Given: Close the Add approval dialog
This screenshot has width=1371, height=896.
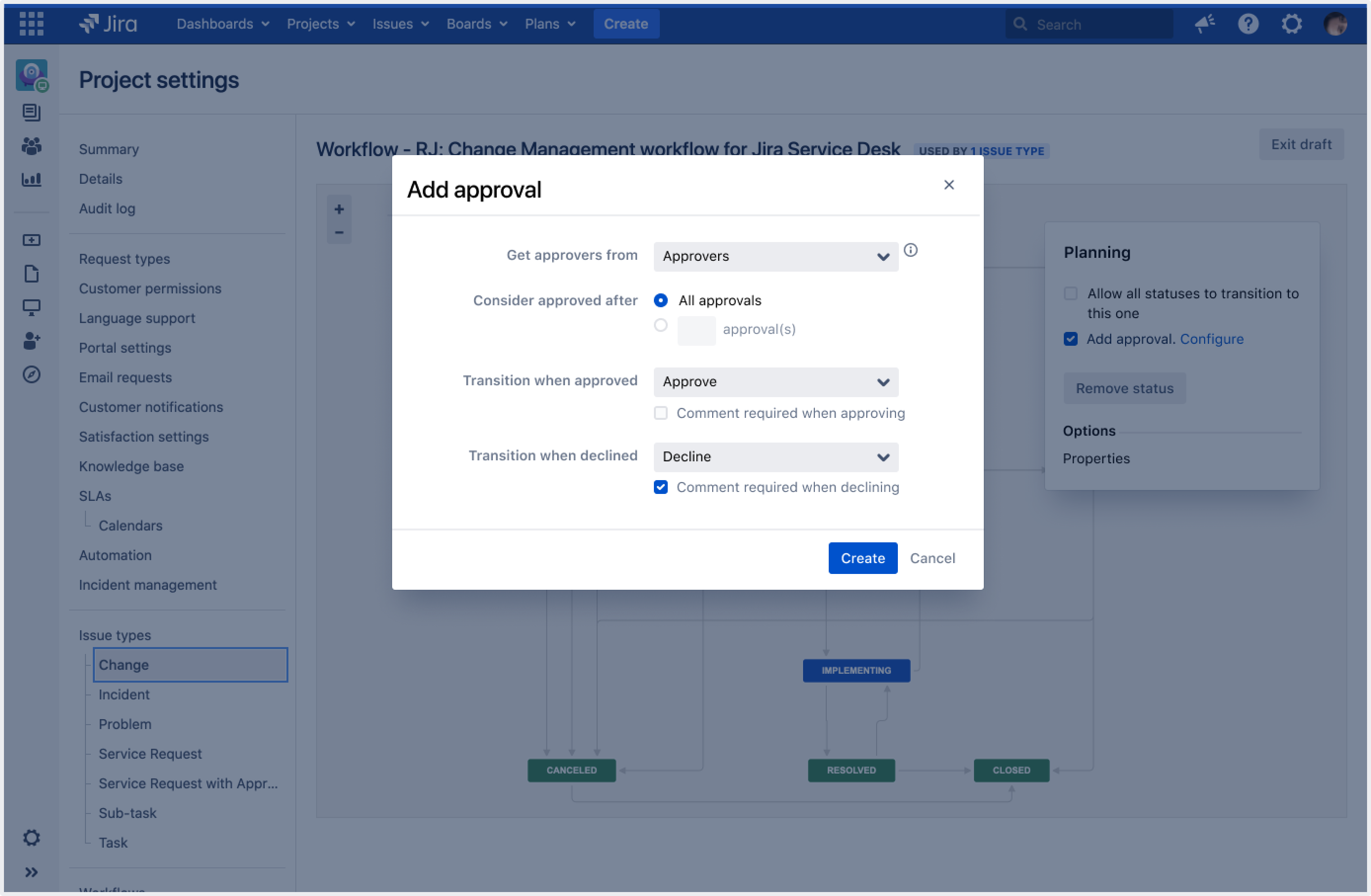Looking at the screenshot, I should [x=949, y=184].
